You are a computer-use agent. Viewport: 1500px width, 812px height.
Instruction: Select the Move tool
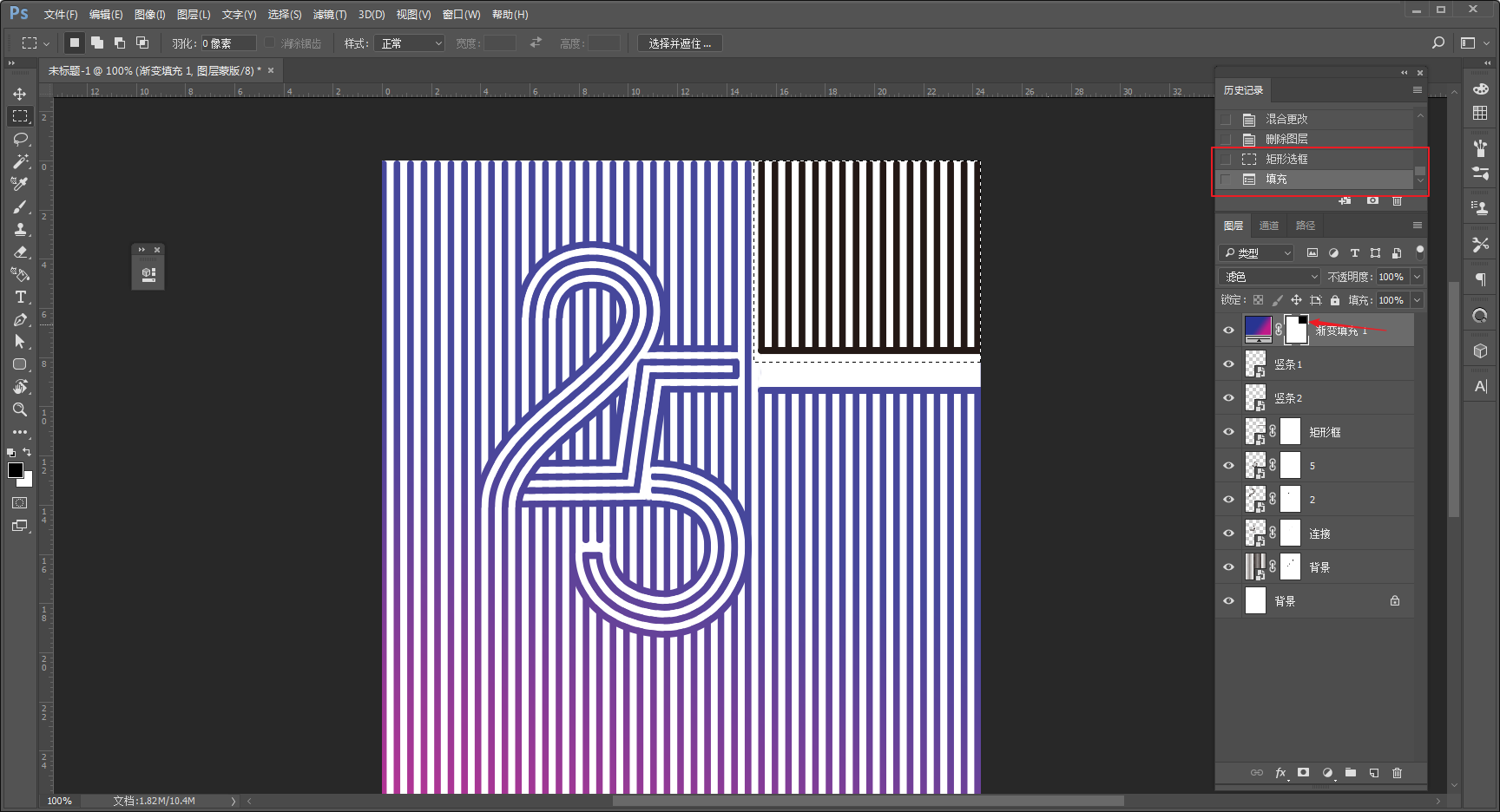(20, 94)
